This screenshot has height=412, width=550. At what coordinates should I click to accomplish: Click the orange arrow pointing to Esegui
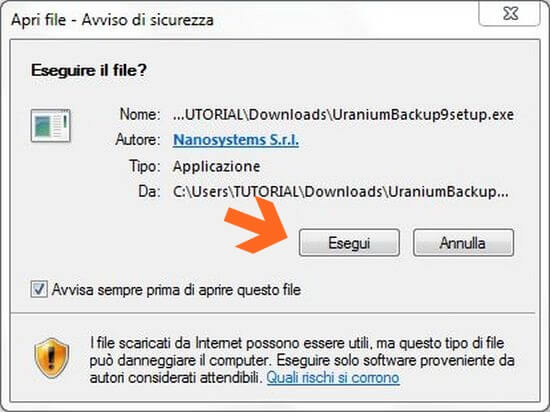[256, 225]
